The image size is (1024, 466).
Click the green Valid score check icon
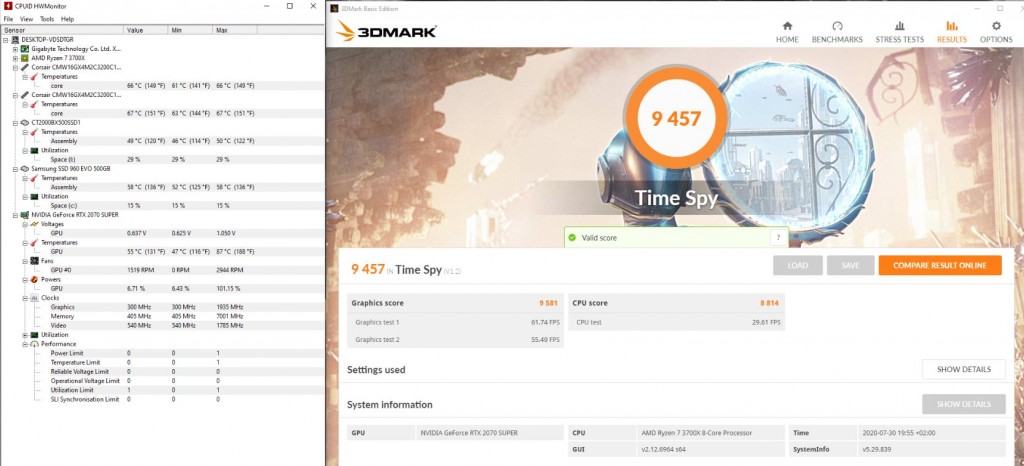[x=572, y=238]
